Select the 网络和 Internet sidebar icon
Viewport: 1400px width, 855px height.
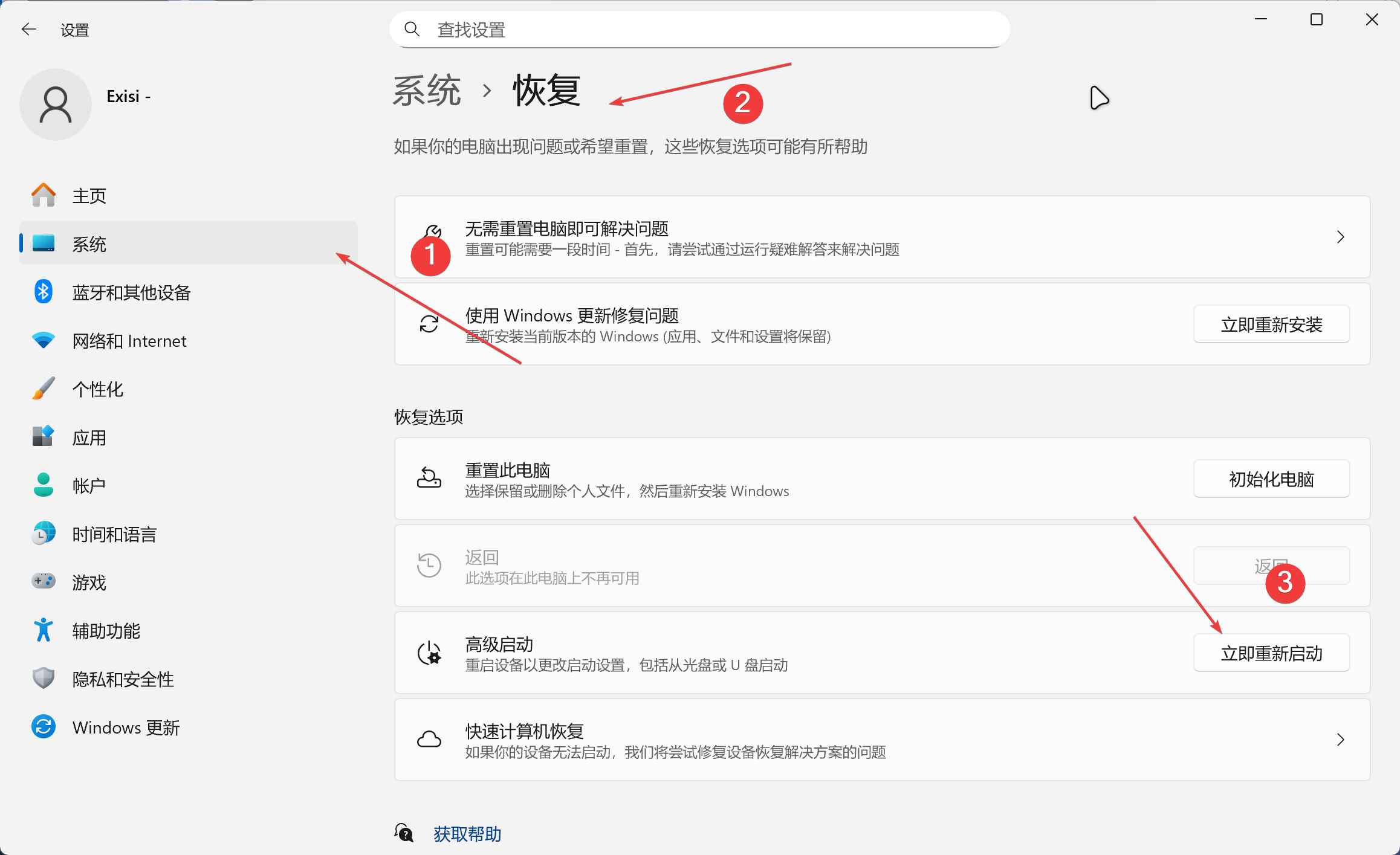[x=43, y=340]
